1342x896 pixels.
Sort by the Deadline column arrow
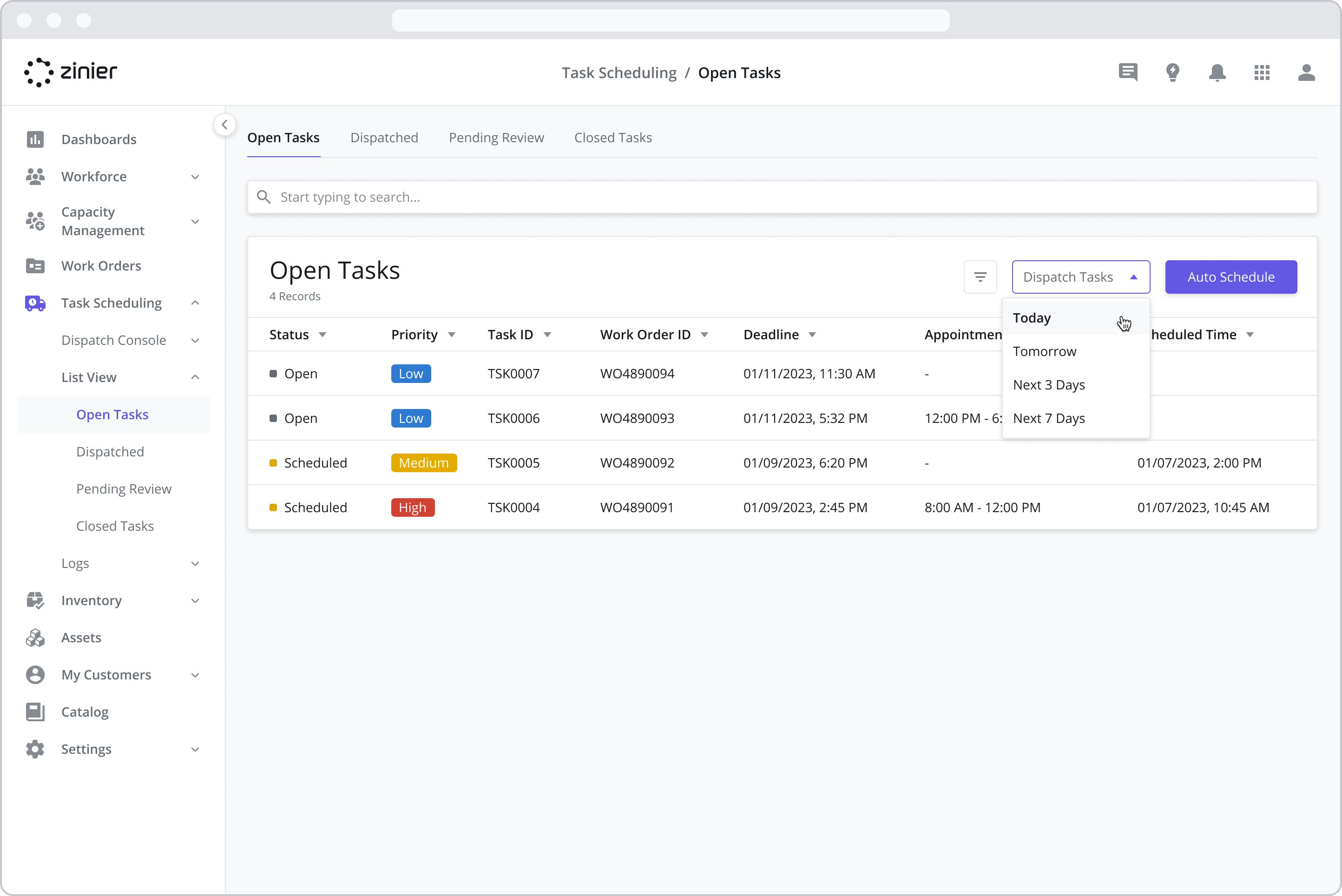click(812, 335)
